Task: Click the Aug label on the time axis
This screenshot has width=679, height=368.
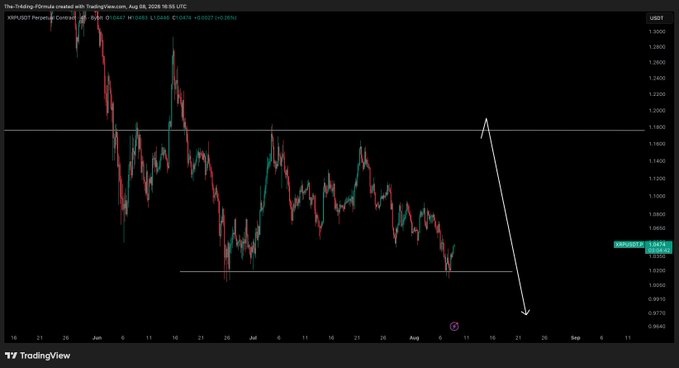Action: coord(414,338)
